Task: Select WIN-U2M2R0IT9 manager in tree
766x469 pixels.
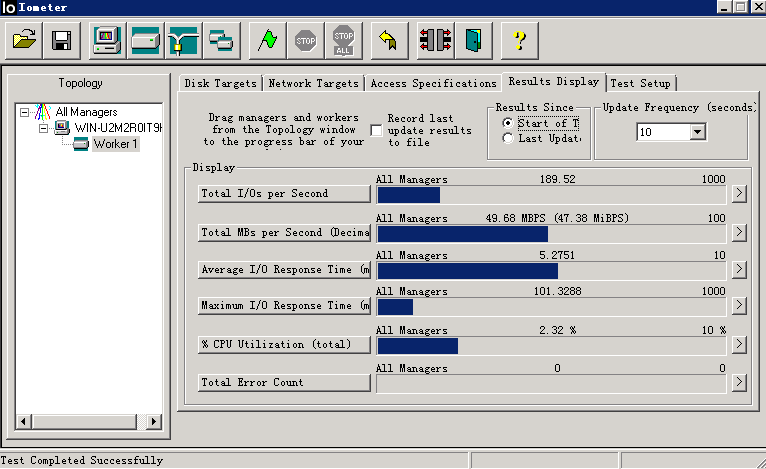Action: [118, 128]
